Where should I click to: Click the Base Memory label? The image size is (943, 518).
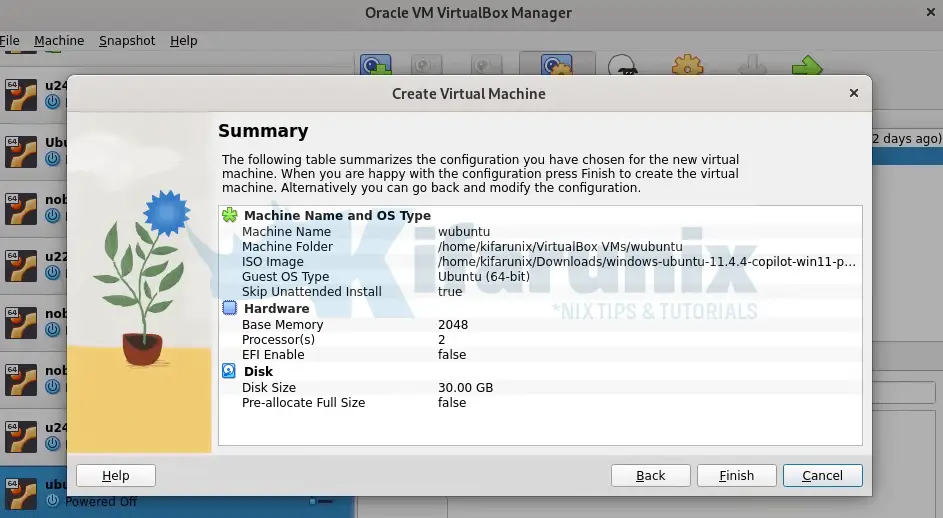(283, 325)
